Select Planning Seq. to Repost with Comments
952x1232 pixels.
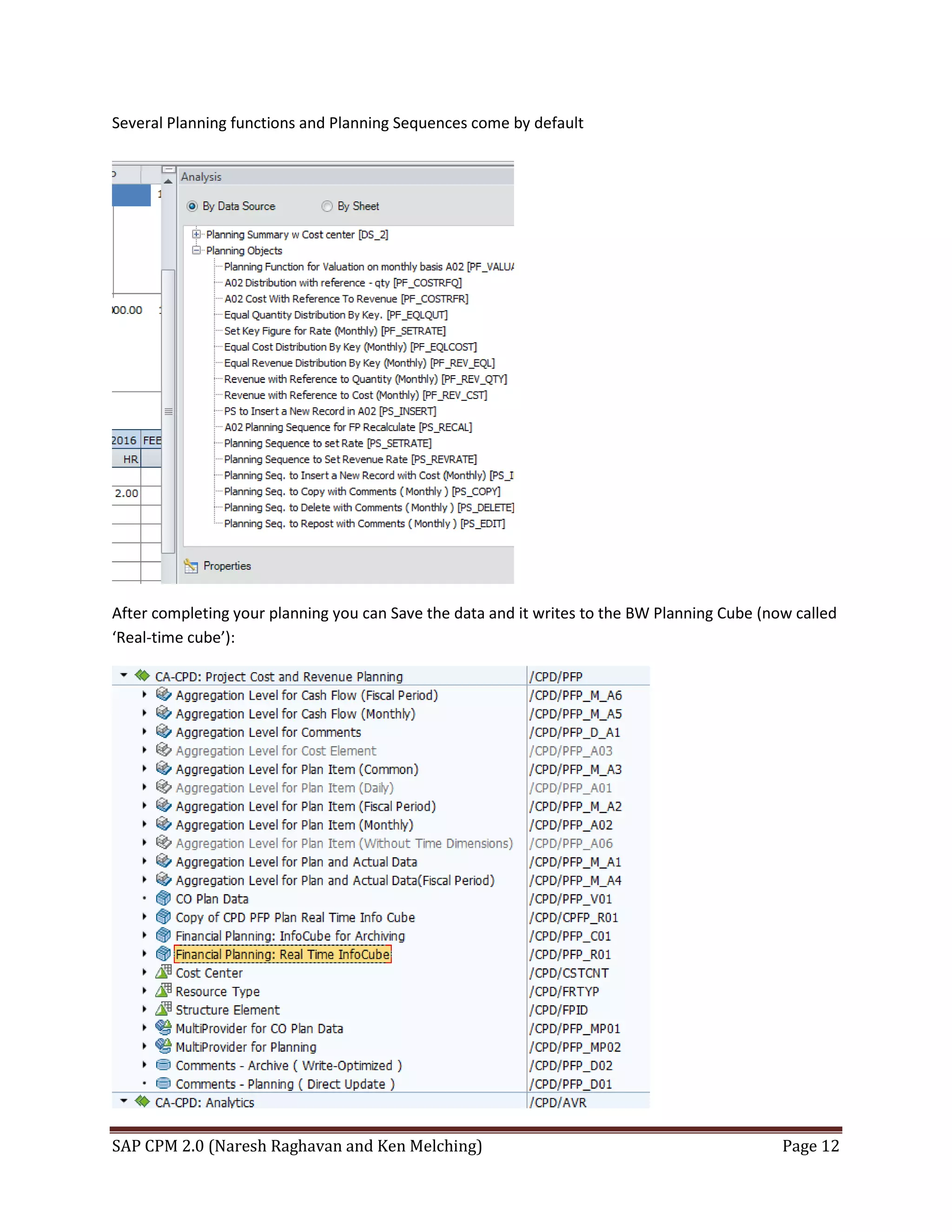(364, 524)
